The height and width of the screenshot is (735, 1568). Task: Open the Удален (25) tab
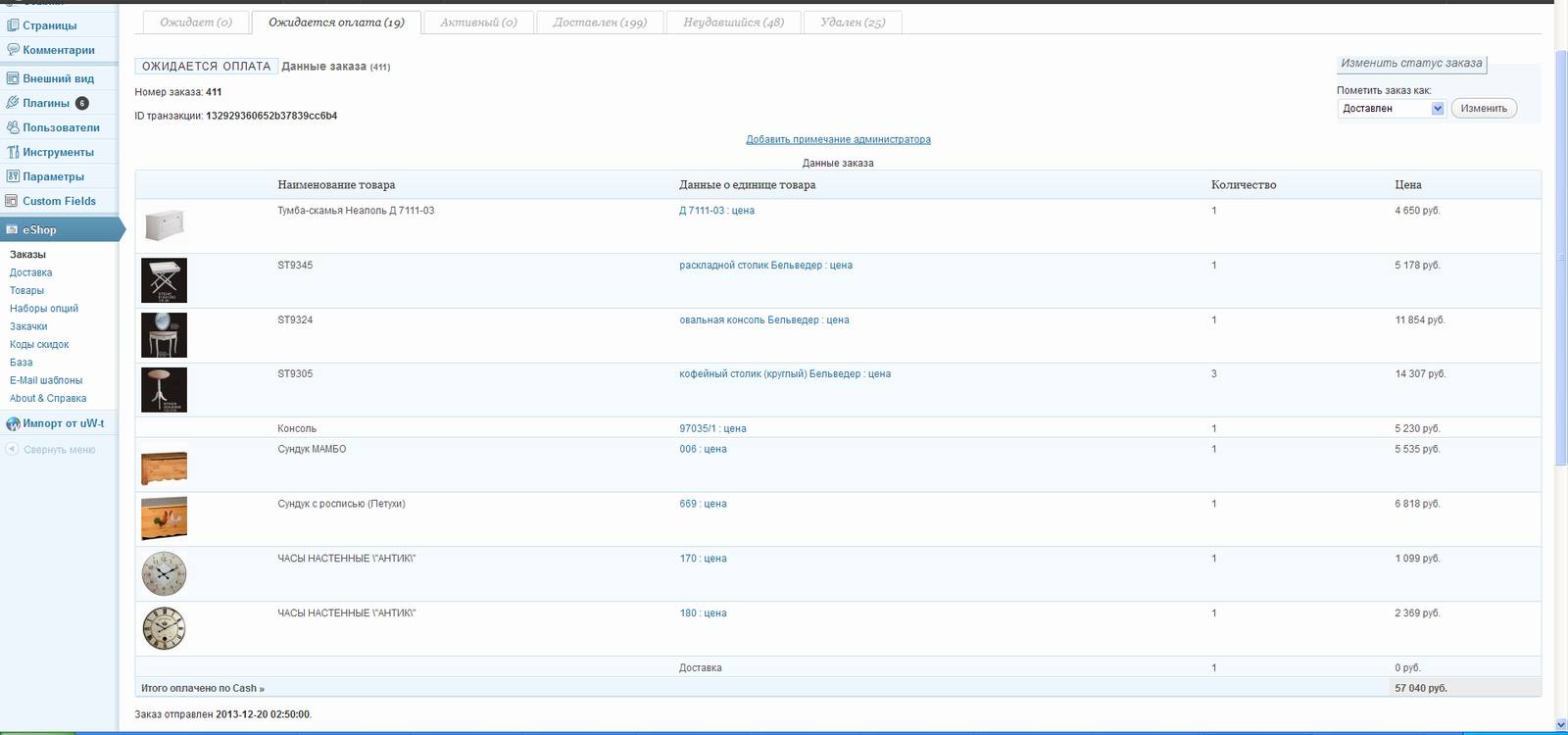(x=853, y=23)
